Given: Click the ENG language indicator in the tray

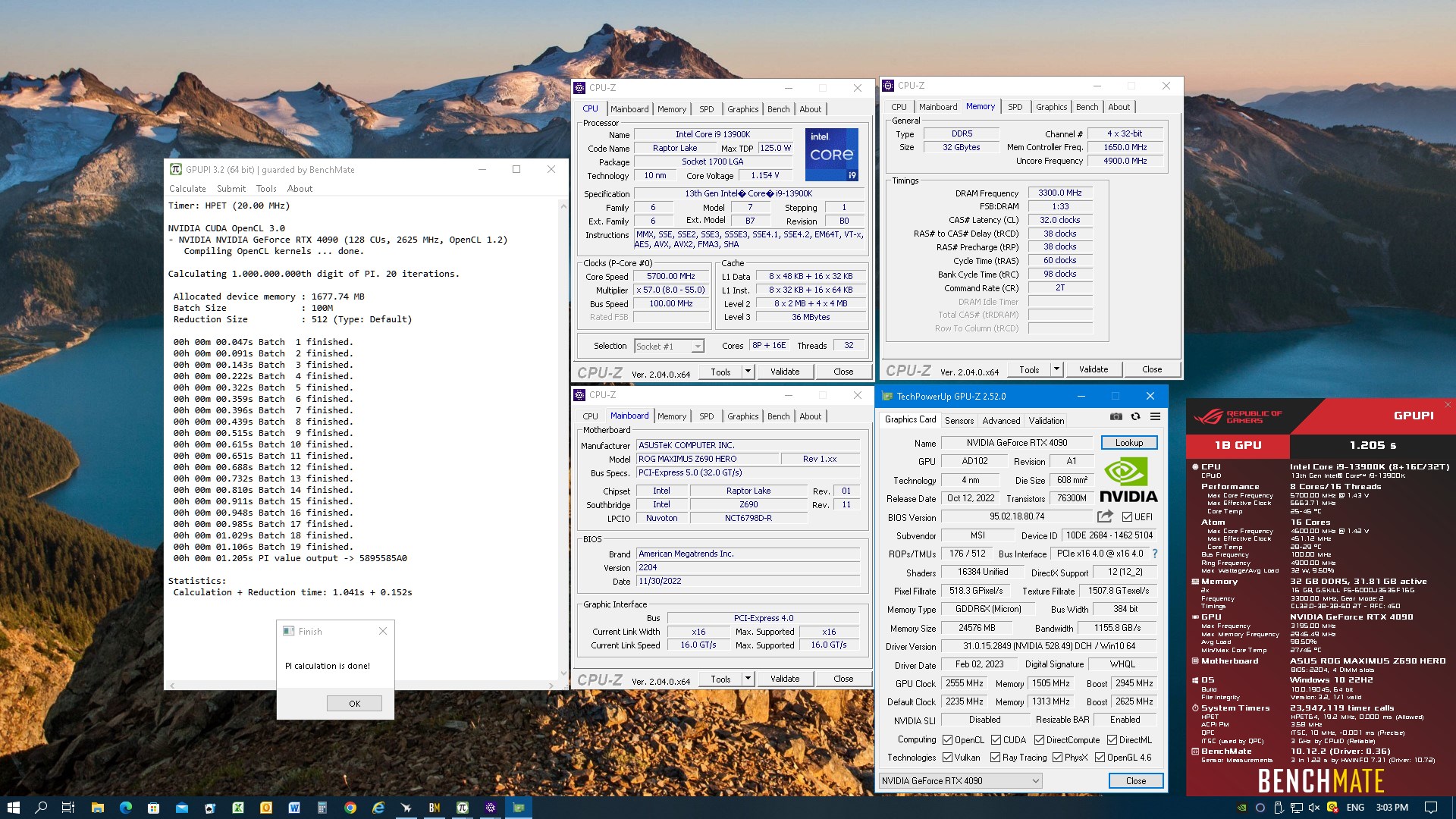Looking at the screenshot, I should click(1355, 808).
